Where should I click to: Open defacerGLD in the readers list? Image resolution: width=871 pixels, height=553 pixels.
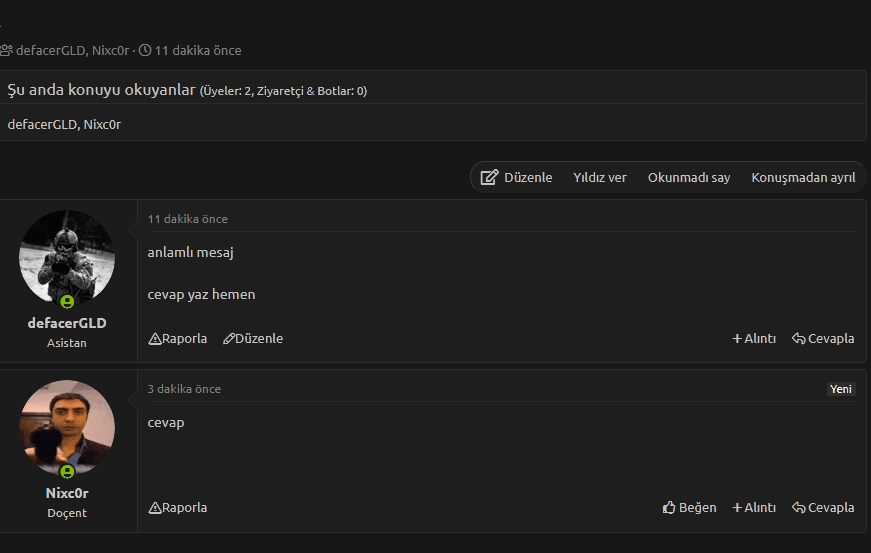click(x=42, y=125)
